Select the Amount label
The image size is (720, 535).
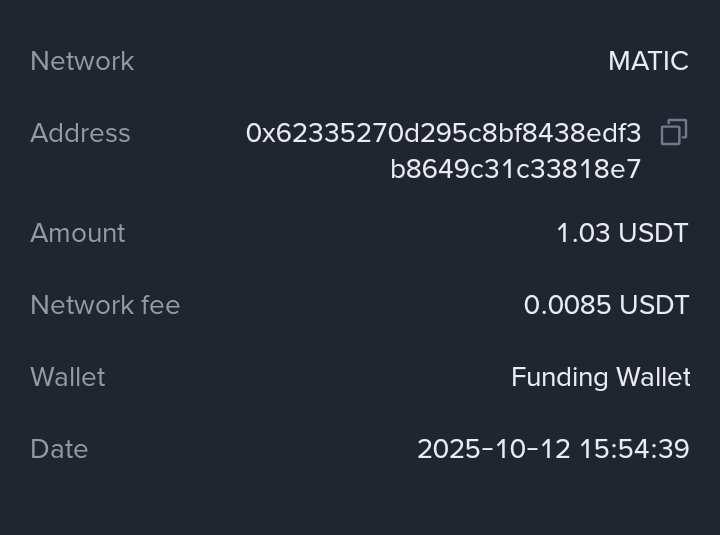tap(77, 233)
